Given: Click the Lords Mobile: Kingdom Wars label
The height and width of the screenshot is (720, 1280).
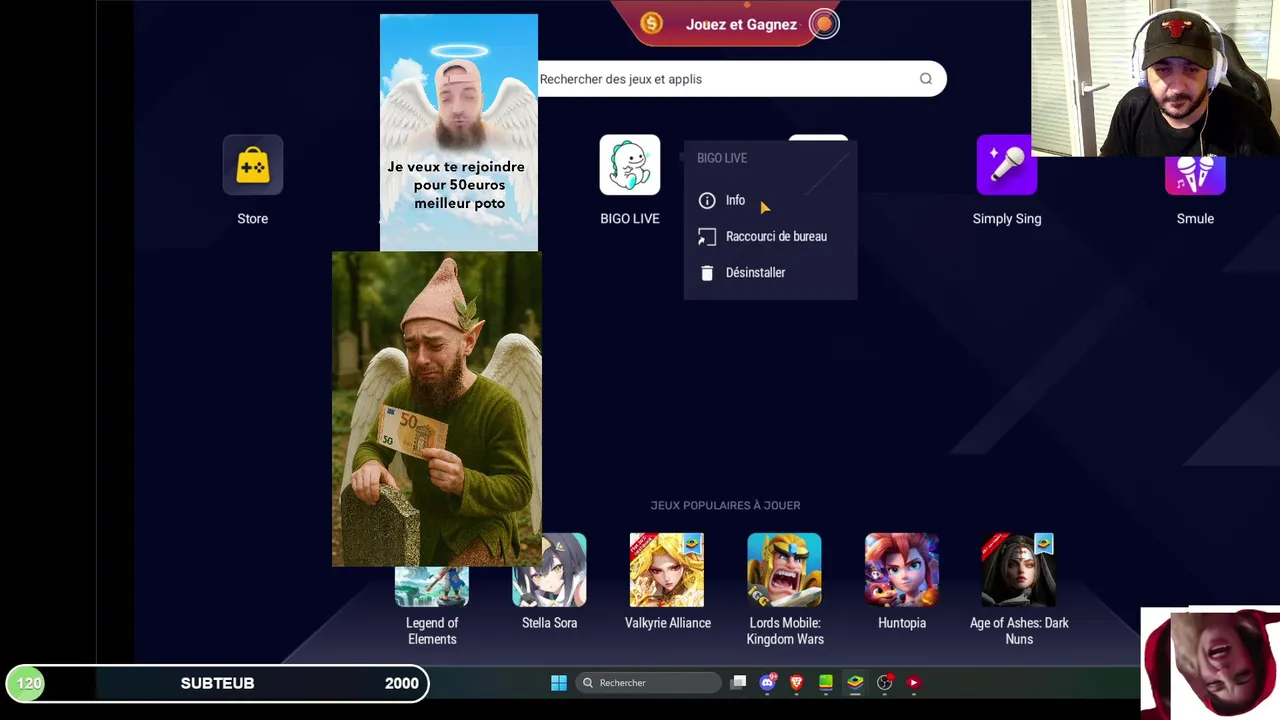Looking at the screenshot, I should 785,631.
